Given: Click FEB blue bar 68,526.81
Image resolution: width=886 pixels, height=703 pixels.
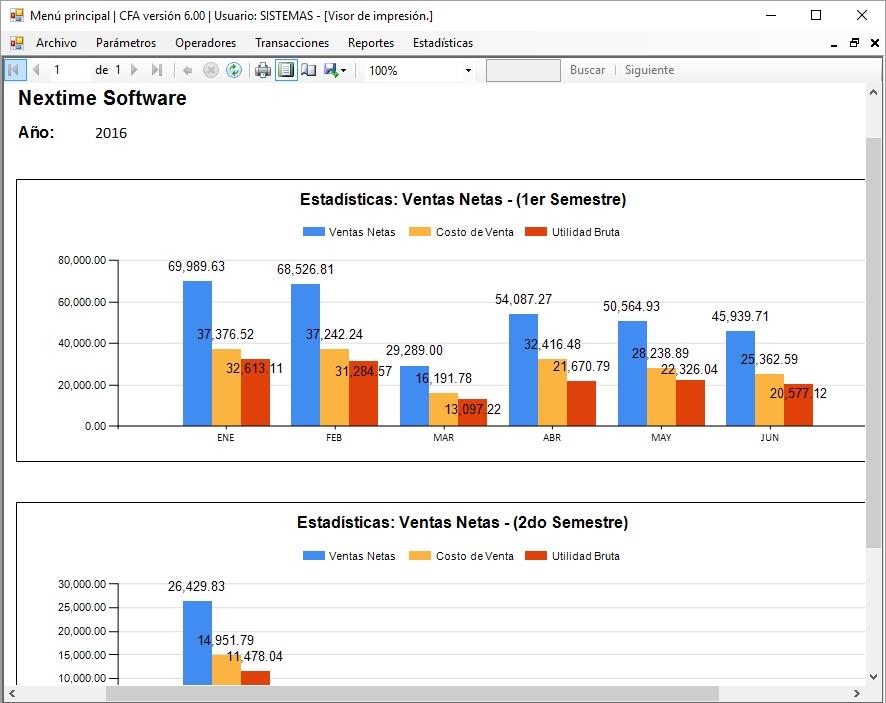Looking at the screenshot, I should tap(305, 355).
